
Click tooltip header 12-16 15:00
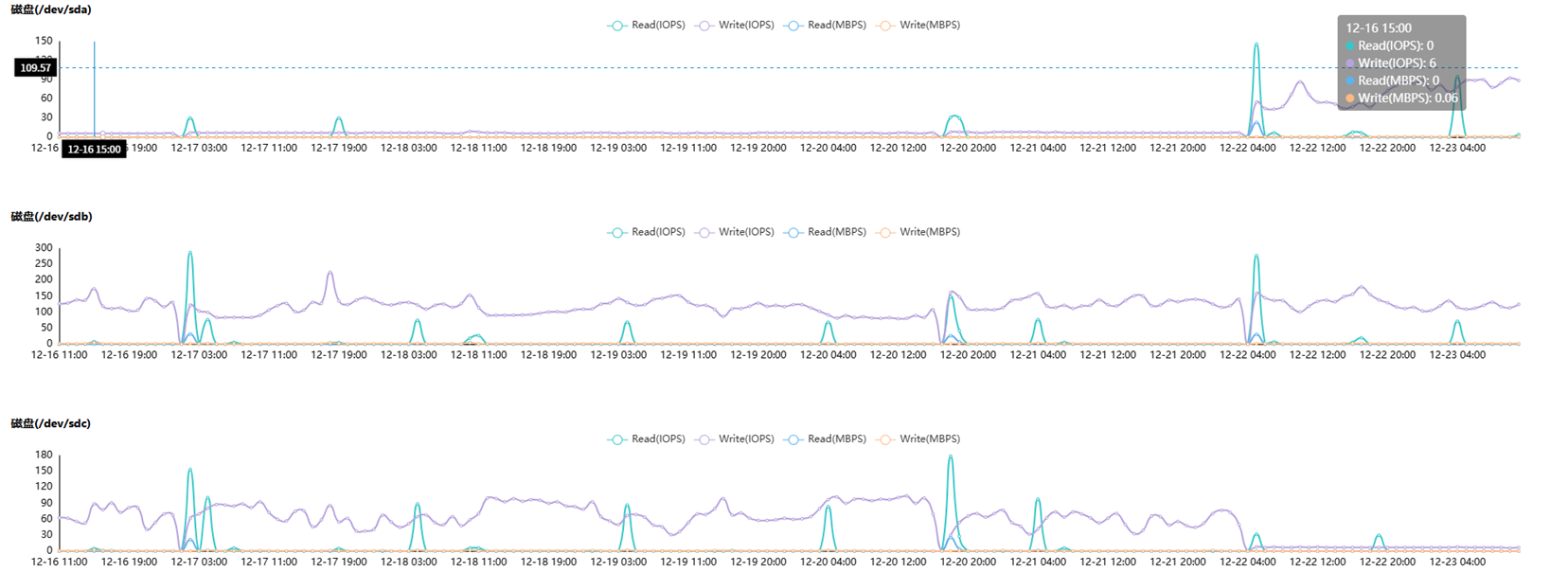(1379, 28)
